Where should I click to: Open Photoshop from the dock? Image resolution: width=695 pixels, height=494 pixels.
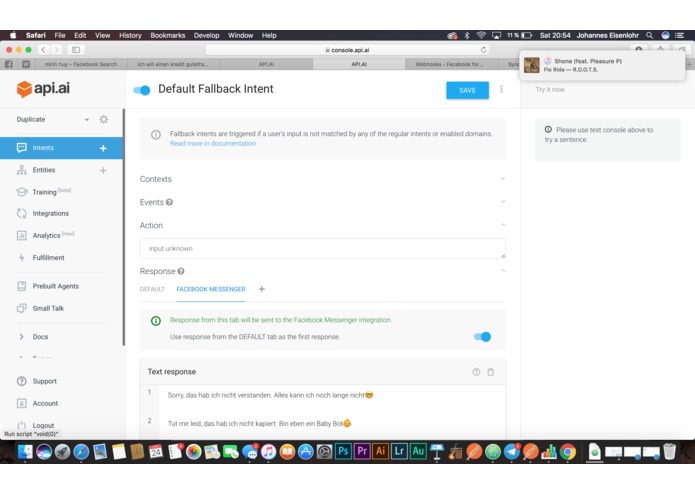point(343,451)
